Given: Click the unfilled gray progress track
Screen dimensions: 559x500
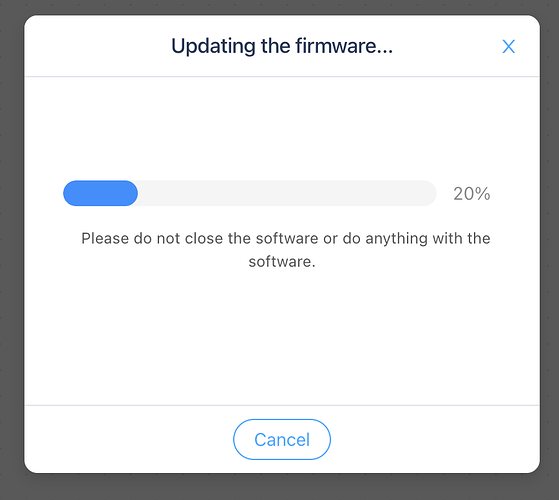Looking at the screenshot, I should point(287,193).
